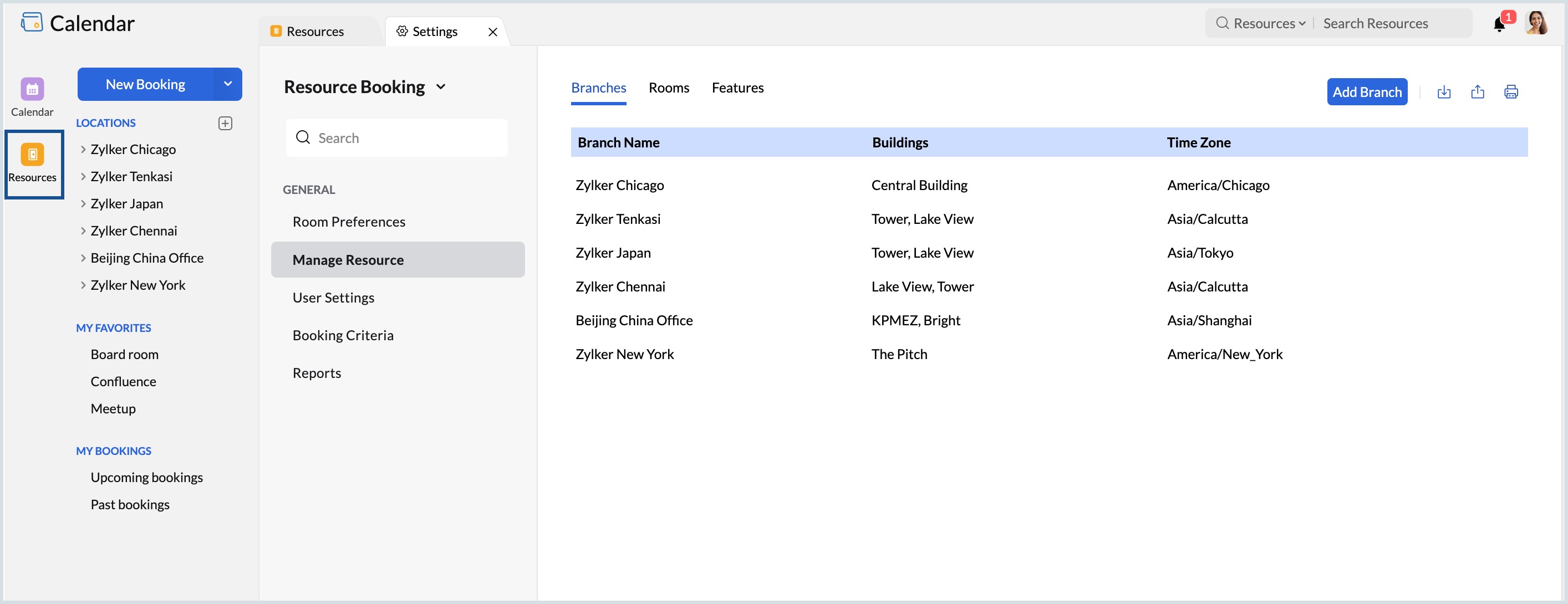Open the notifications bell icon
This screenshot has width=1568, height=604.
coord(1499,24)
